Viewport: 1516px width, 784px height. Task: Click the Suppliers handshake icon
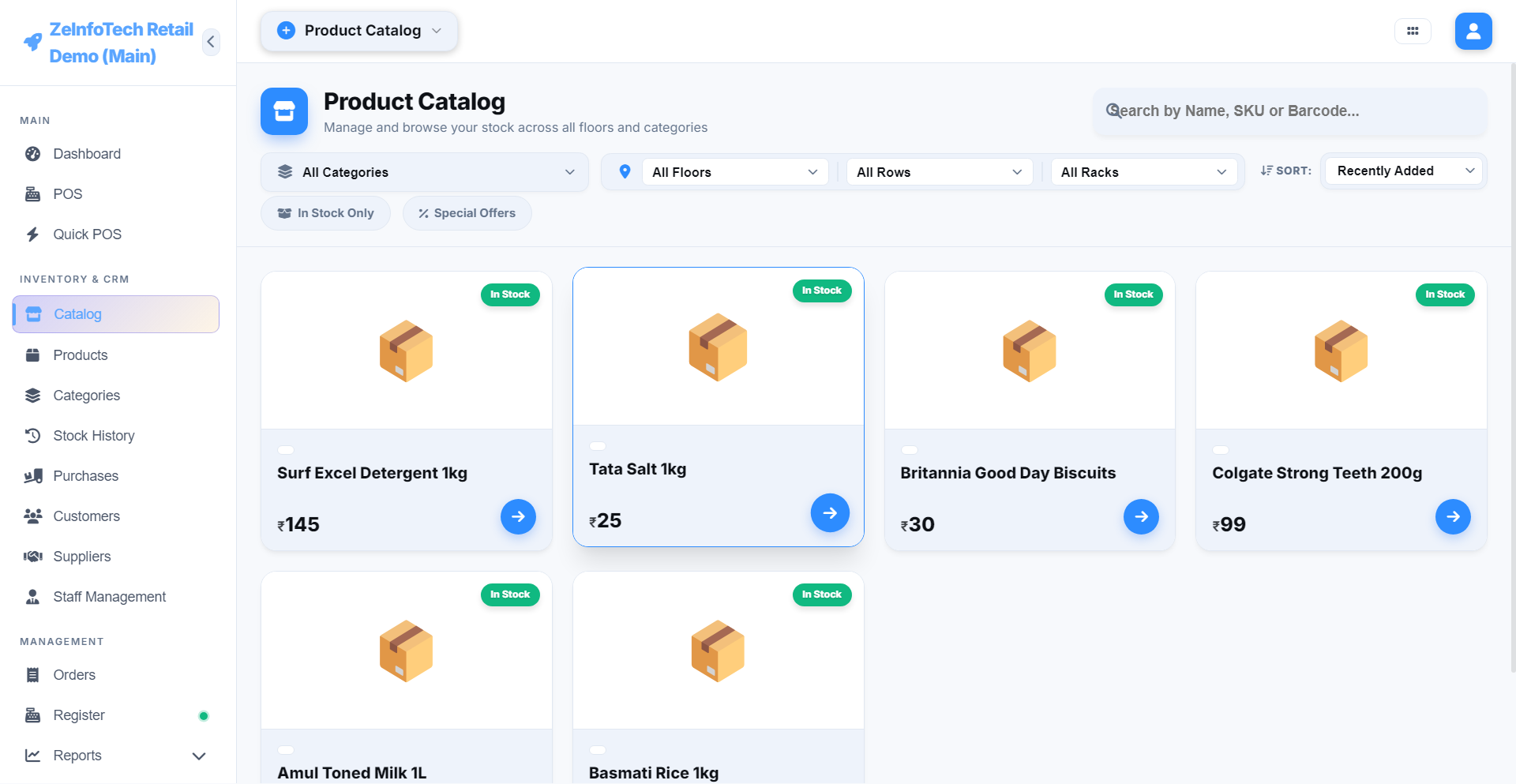32,557
